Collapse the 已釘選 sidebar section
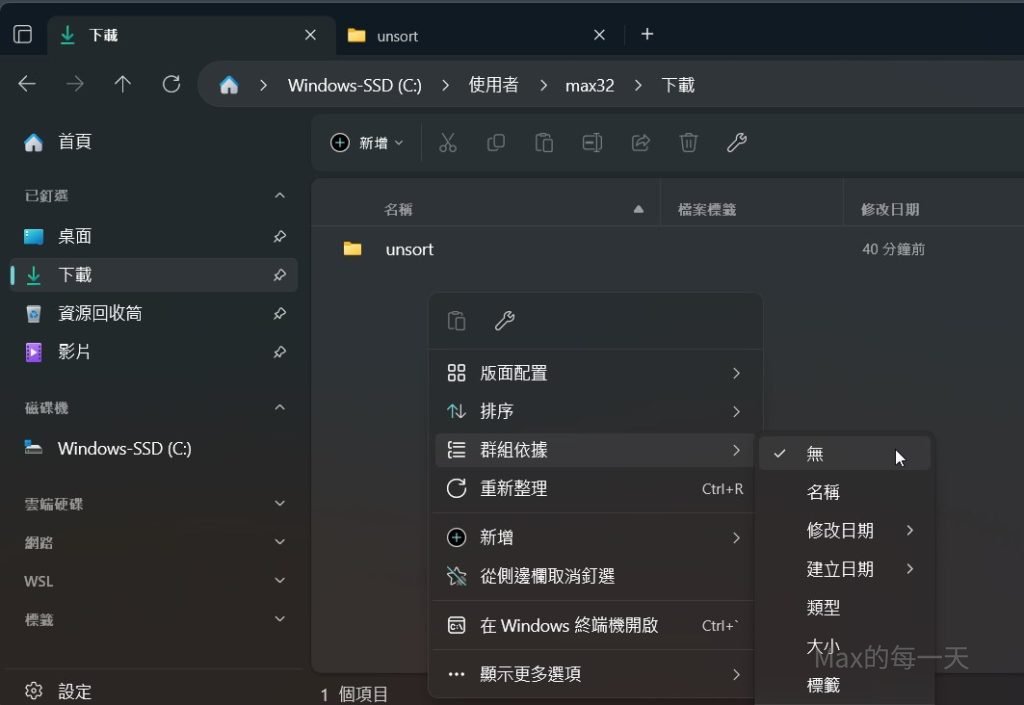The height and width of the screenshot is (705, 1024). pos(280,196)
